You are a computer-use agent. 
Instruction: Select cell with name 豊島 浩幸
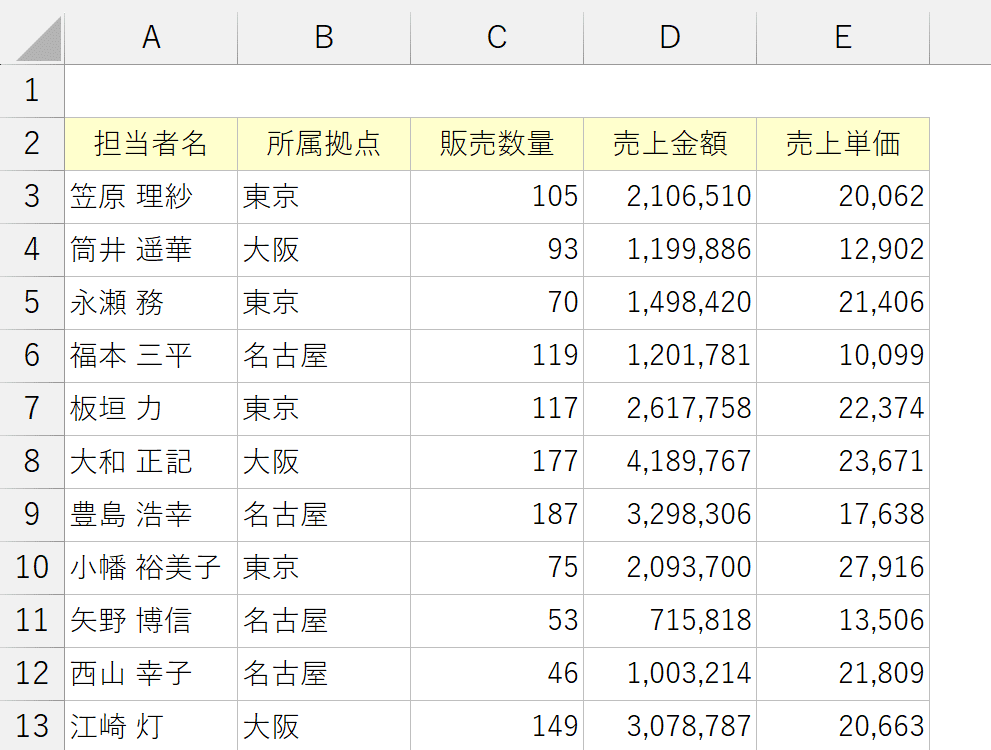tap(151, 514)
